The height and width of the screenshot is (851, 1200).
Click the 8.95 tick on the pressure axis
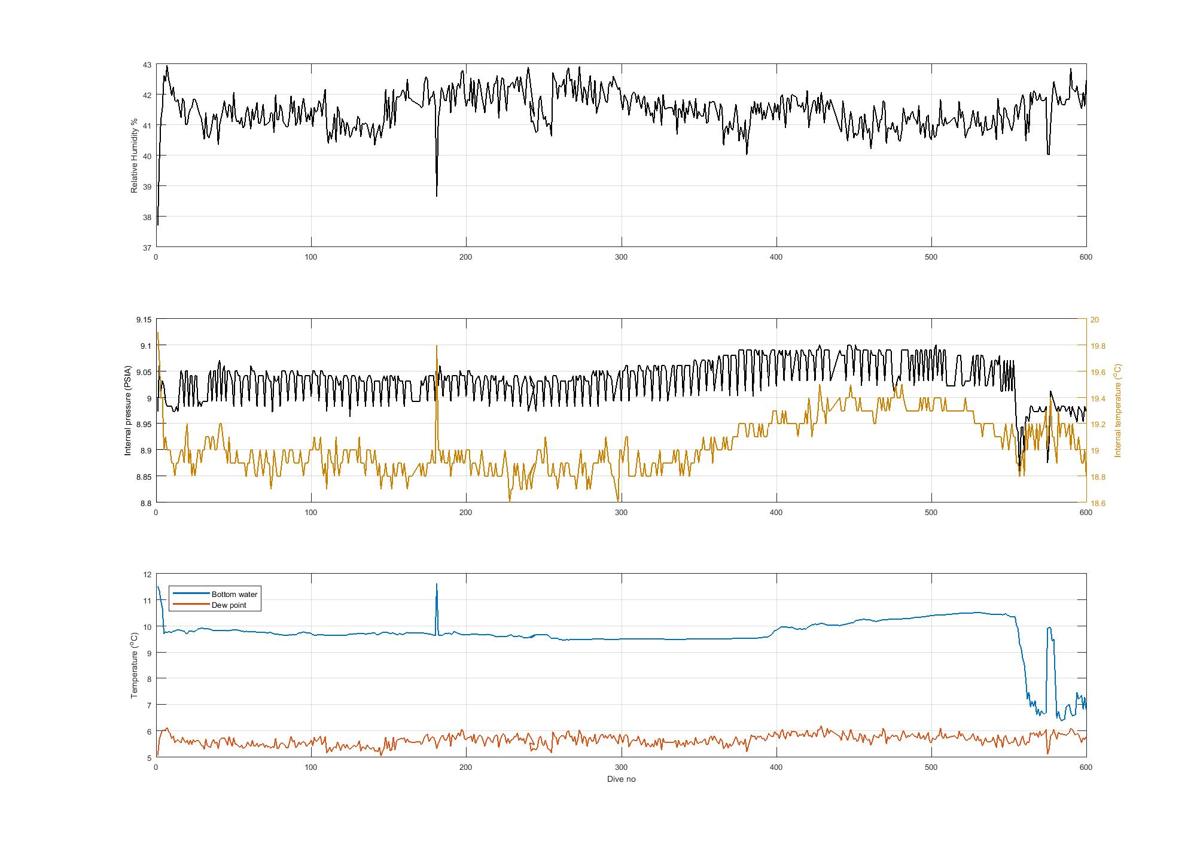point(144,424)
